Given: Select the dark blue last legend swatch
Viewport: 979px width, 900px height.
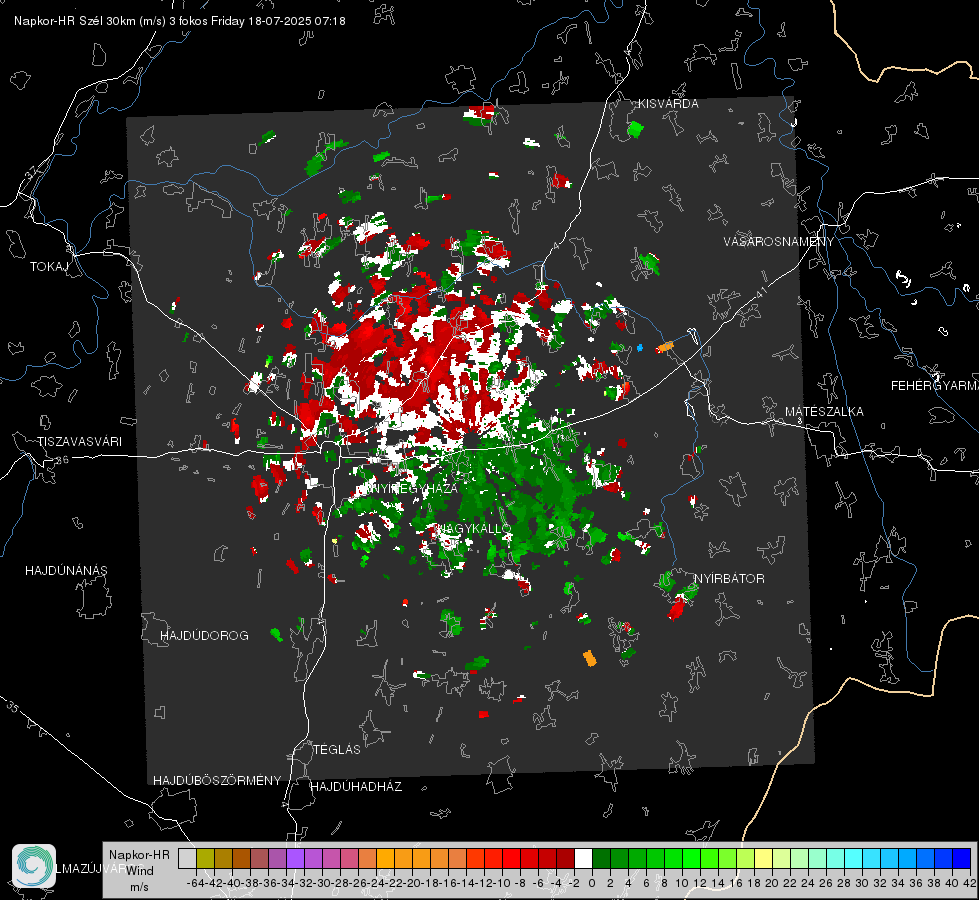Looking at the screenshot, I should [x=962, y=858].
